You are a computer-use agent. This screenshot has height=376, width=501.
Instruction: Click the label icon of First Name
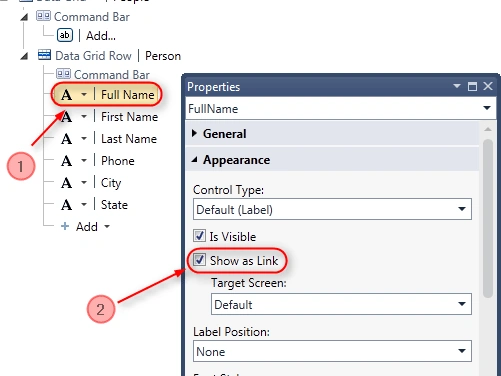point(66,117)
